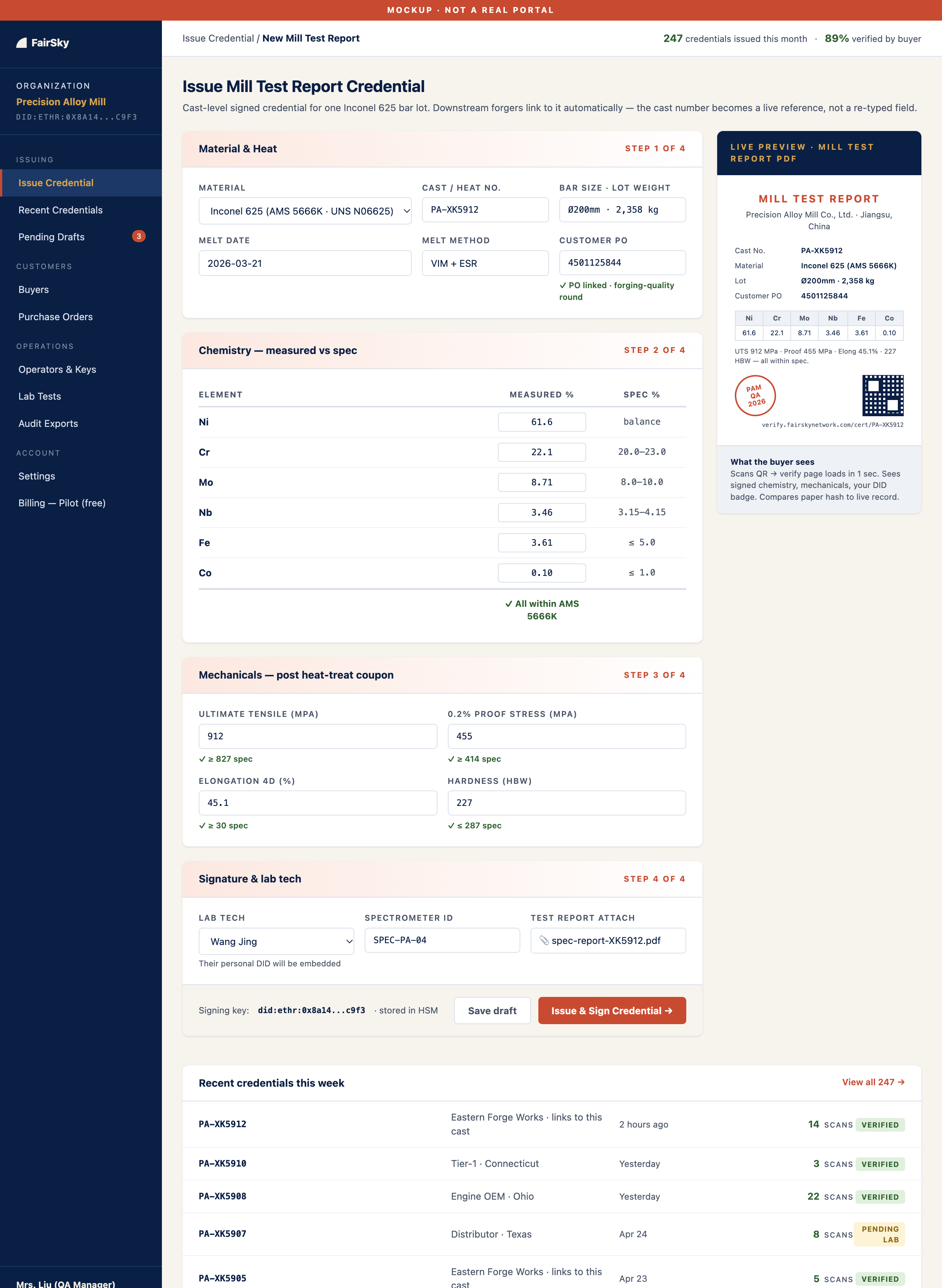The height and width of the screenshot is (1288, 942).
Task: Click the Nb measured value field
Action: click(542, 513)
